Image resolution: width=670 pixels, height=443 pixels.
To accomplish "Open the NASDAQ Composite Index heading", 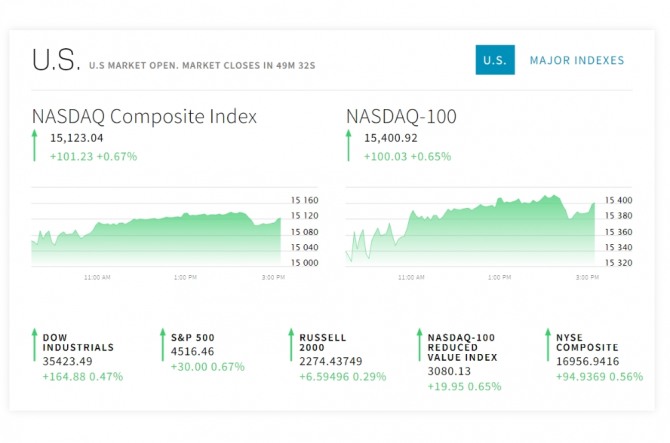I will click(x=144, y=116).
